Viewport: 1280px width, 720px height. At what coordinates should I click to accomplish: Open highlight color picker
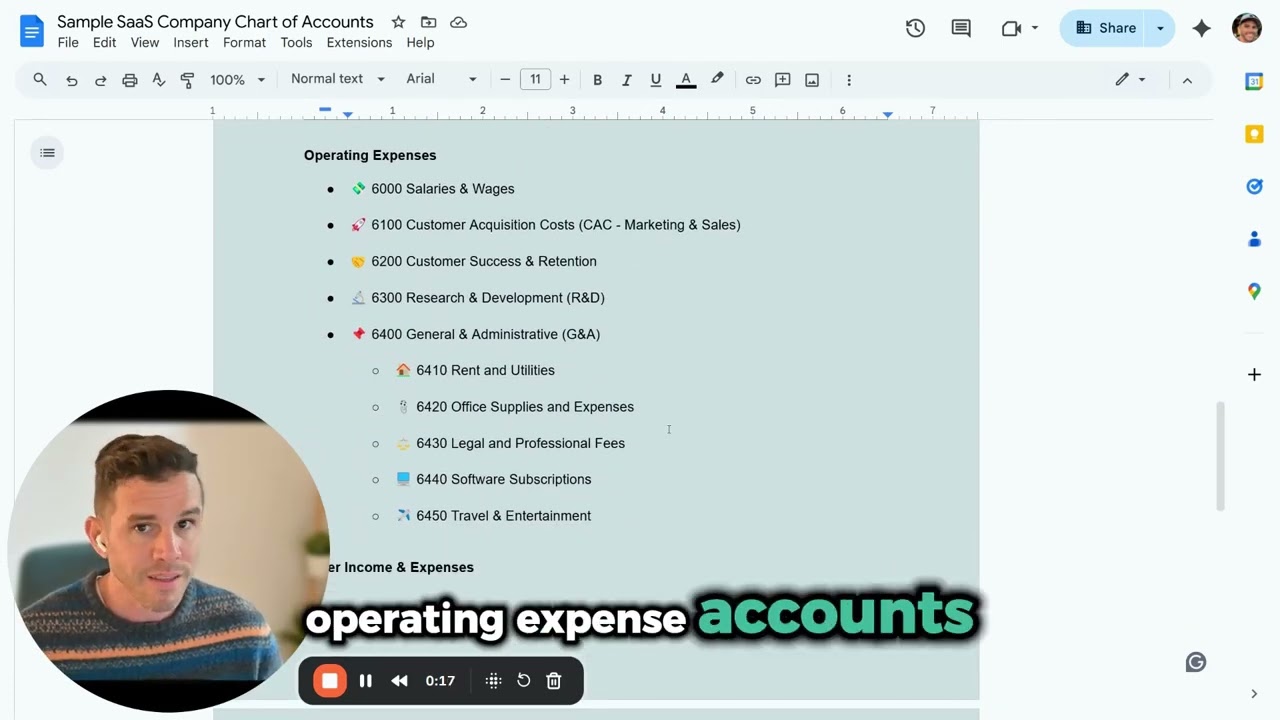click(717, 80)
